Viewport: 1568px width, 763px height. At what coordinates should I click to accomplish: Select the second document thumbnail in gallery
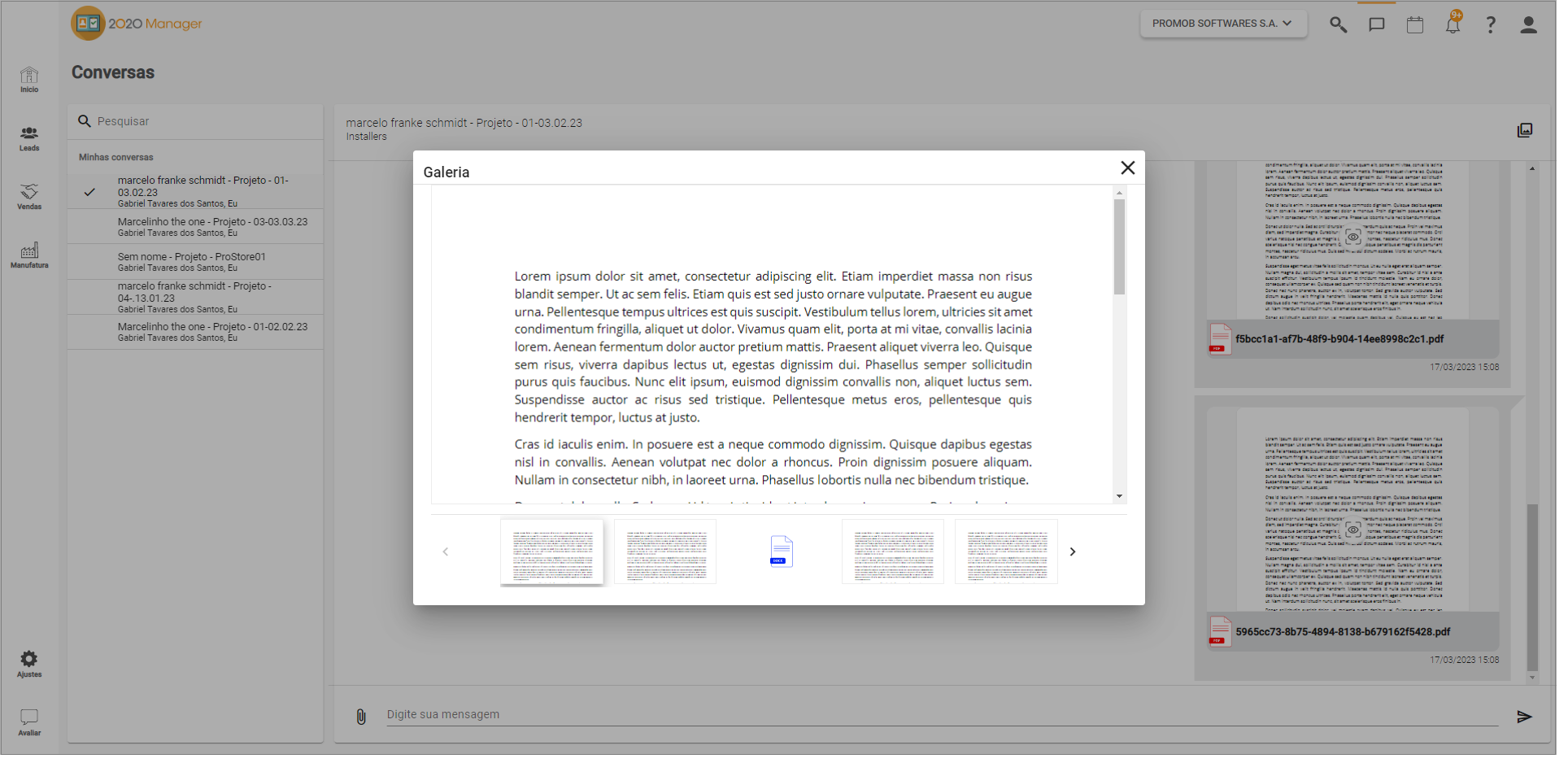pos(665,552)
